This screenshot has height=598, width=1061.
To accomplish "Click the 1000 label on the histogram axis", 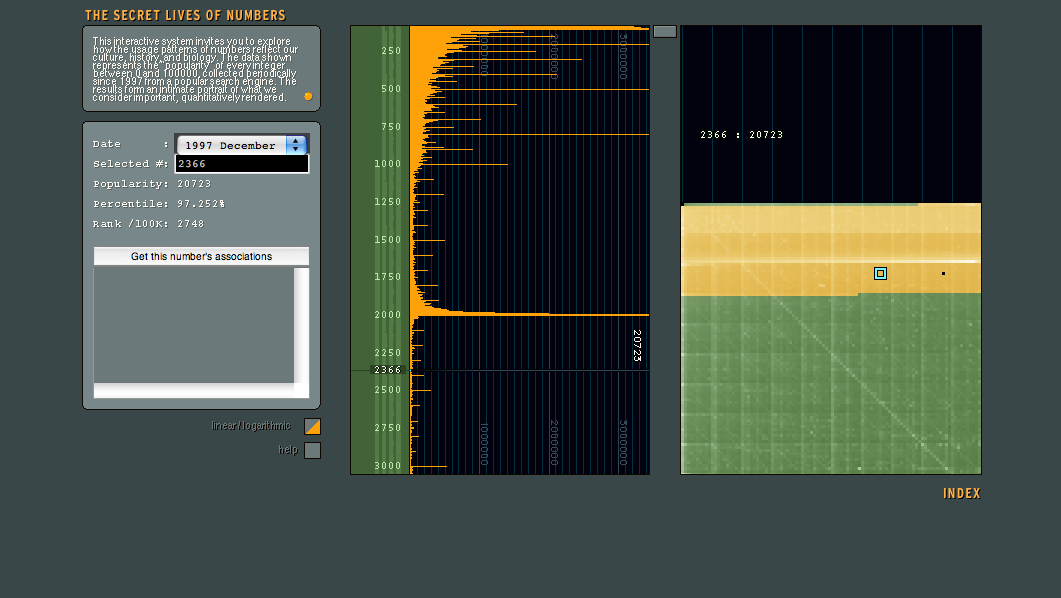I will pyautogui.click(x=387, y=164).
